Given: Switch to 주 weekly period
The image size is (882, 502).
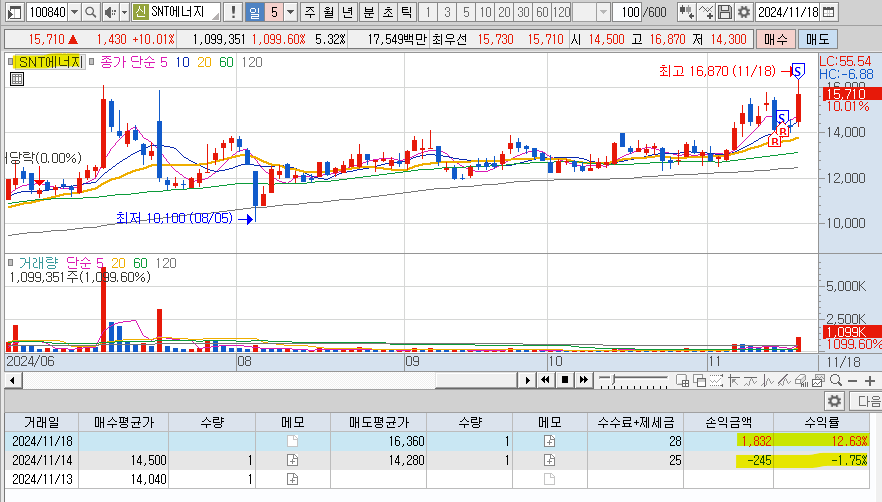Looking at the screenshot, I should [310, 12].
